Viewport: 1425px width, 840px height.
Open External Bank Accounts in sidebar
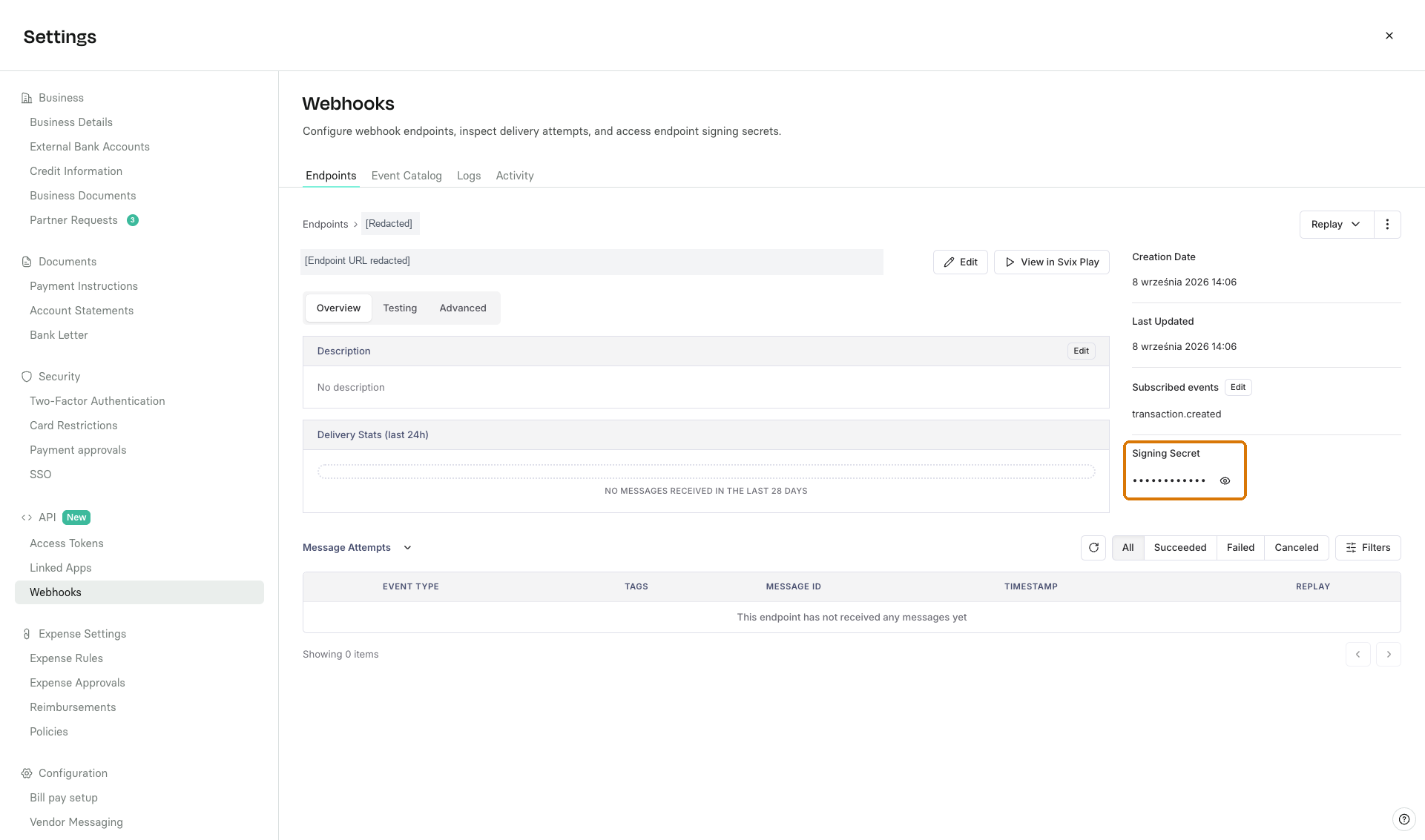(90, 147)
